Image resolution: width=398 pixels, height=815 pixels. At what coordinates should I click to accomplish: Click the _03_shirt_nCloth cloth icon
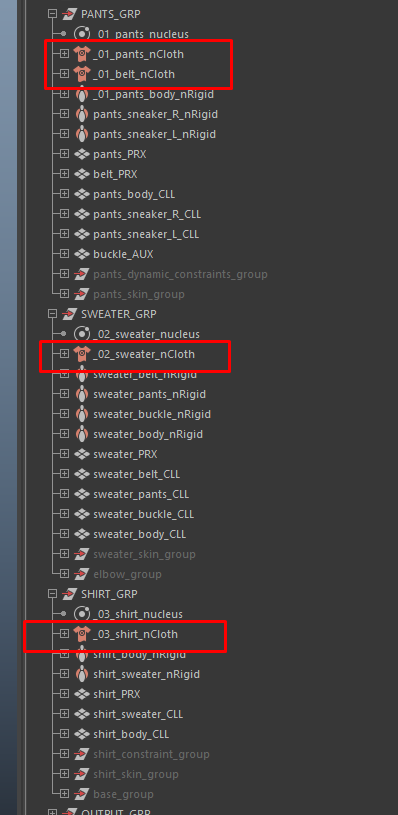(82, 634)
